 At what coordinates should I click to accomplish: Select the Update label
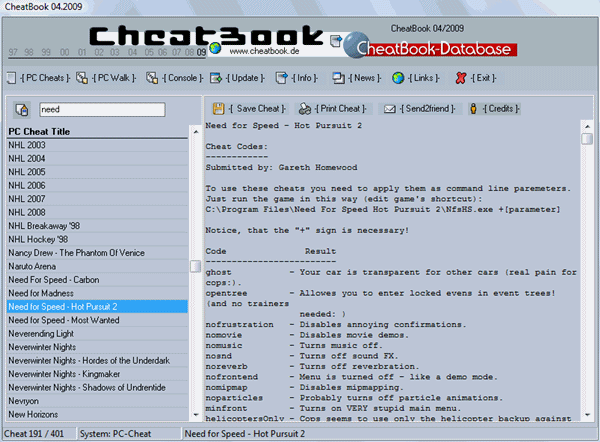(245, 78)
